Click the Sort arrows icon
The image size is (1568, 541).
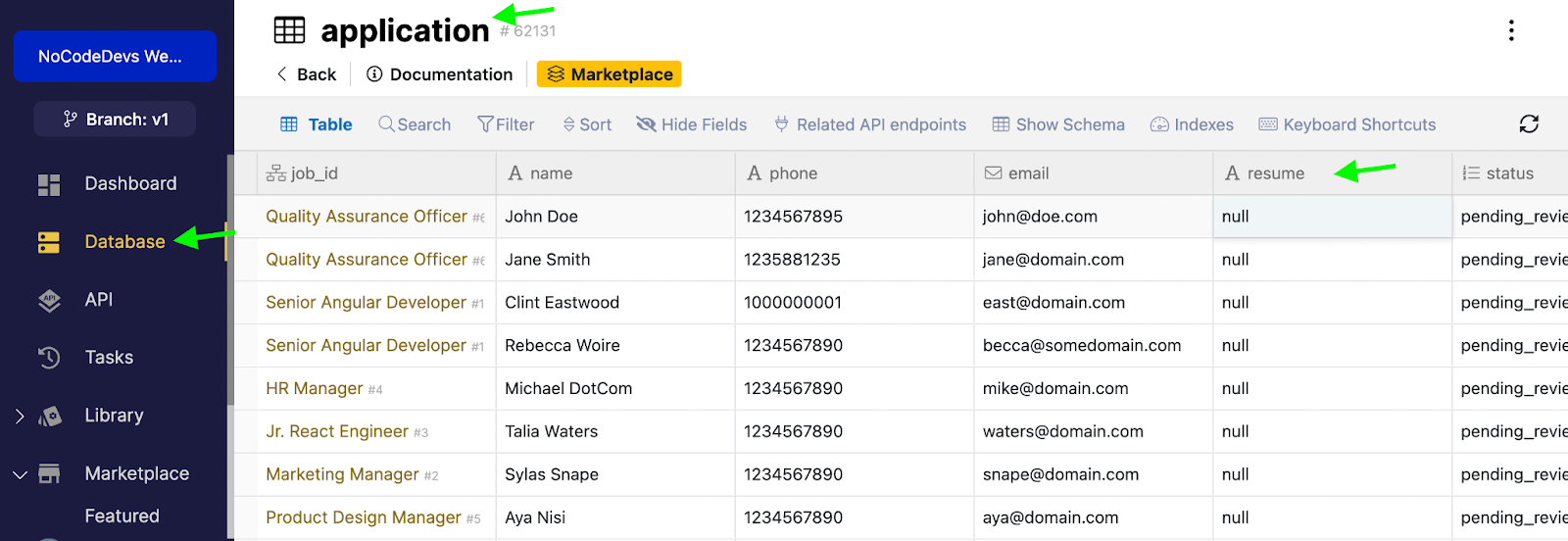pos(568,124)
